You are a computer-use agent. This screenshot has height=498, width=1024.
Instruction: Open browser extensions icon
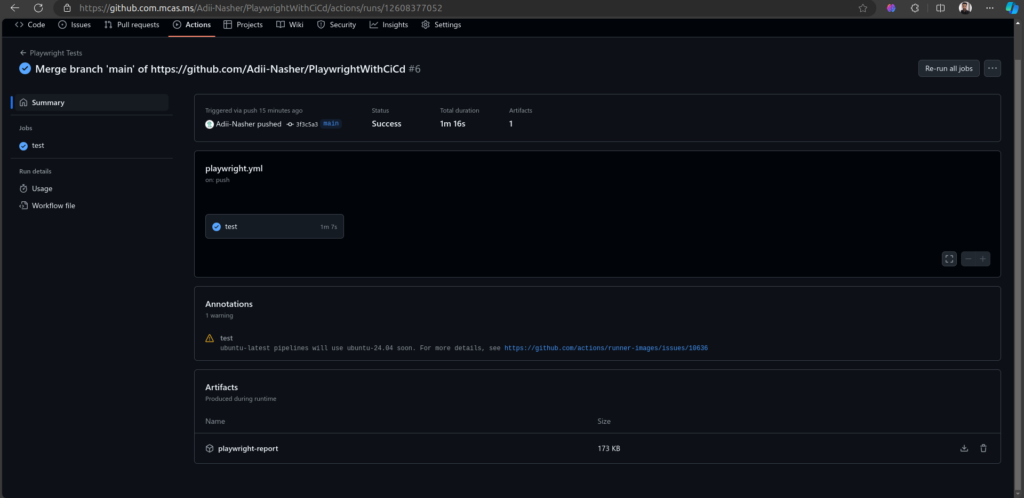coord(915,8)
